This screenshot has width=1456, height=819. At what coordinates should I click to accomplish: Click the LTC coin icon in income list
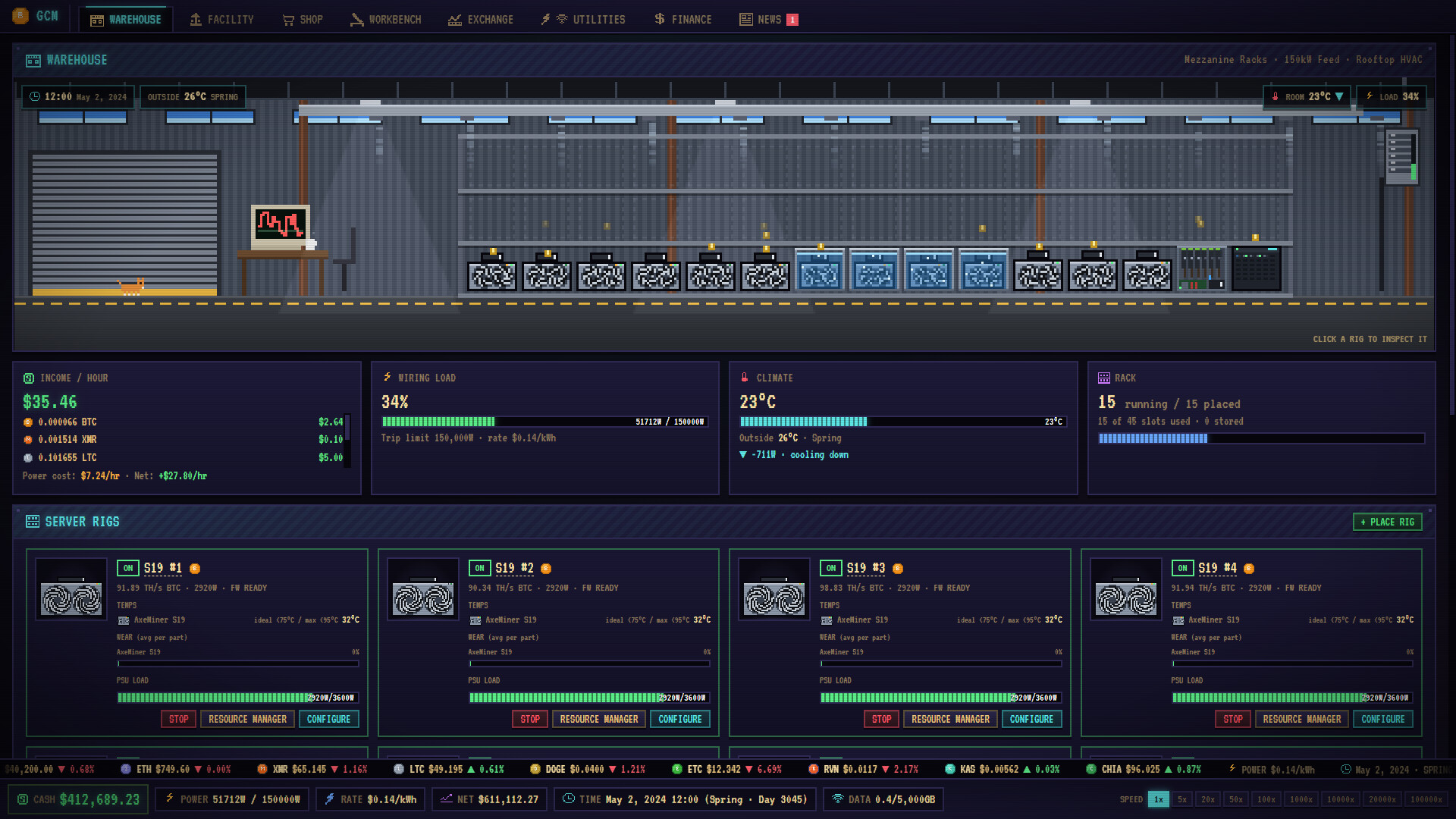pyautogui.click(x=28, y=458)
